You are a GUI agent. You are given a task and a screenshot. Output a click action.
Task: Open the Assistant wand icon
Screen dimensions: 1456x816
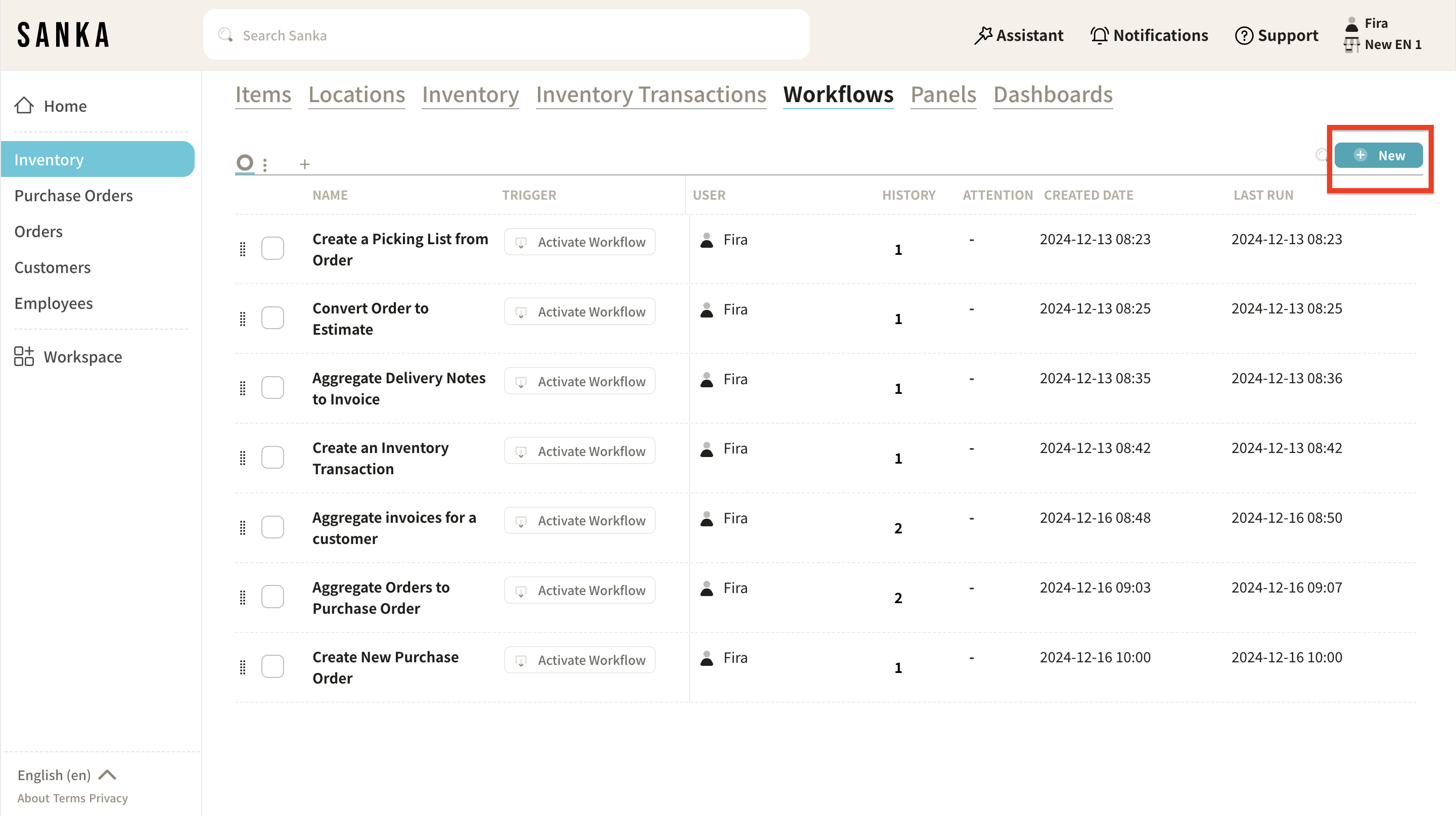click(x=983, y=35)
